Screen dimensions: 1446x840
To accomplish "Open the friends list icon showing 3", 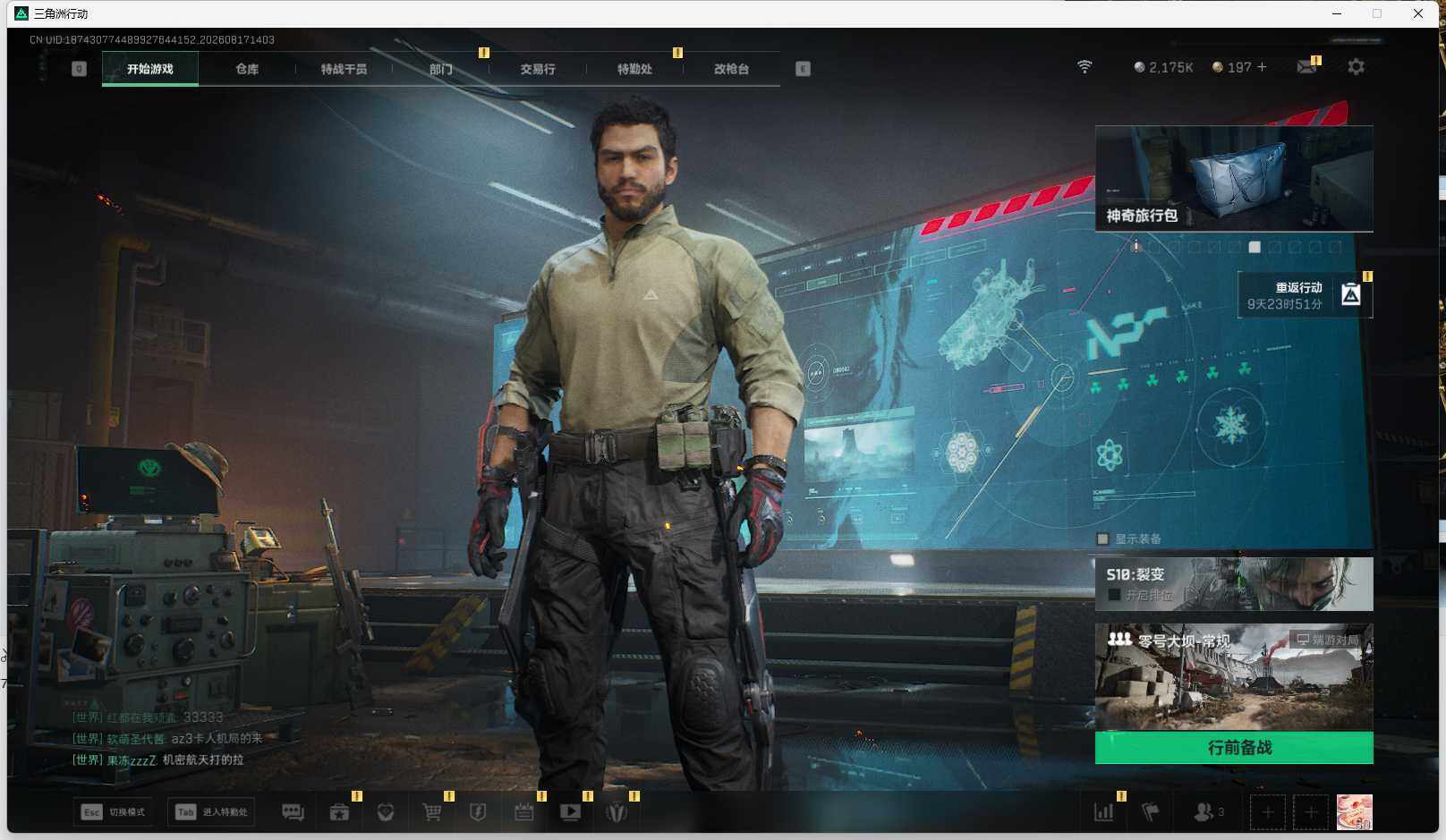I will pyautogui.click(x=1209, y=812).
